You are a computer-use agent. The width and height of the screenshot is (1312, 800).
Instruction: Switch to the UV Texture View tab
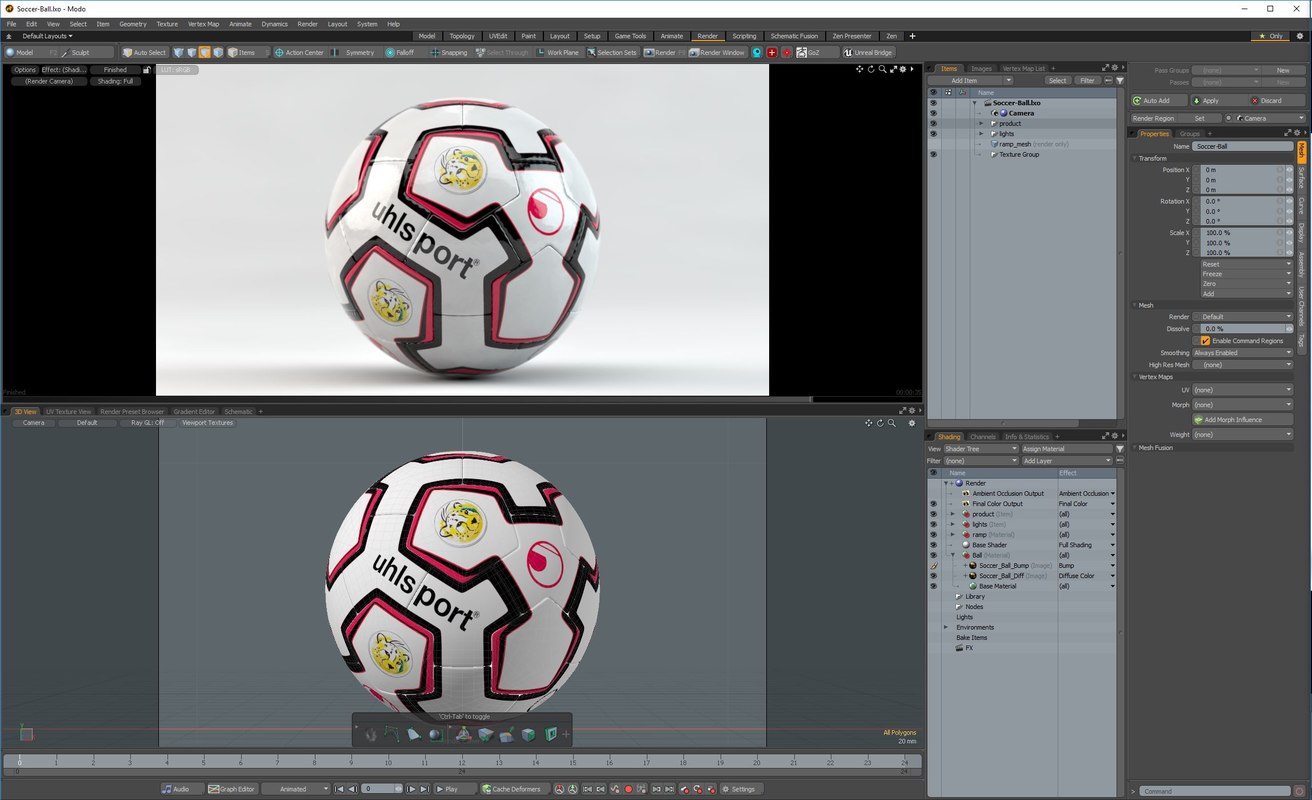tap(68, 411)
